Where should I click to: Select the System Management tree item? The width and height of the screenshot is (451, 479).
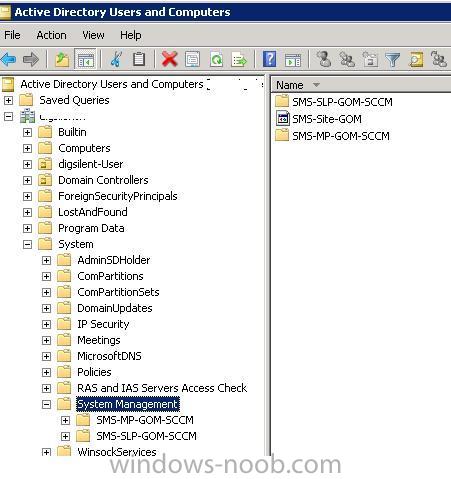coord(128,404)
